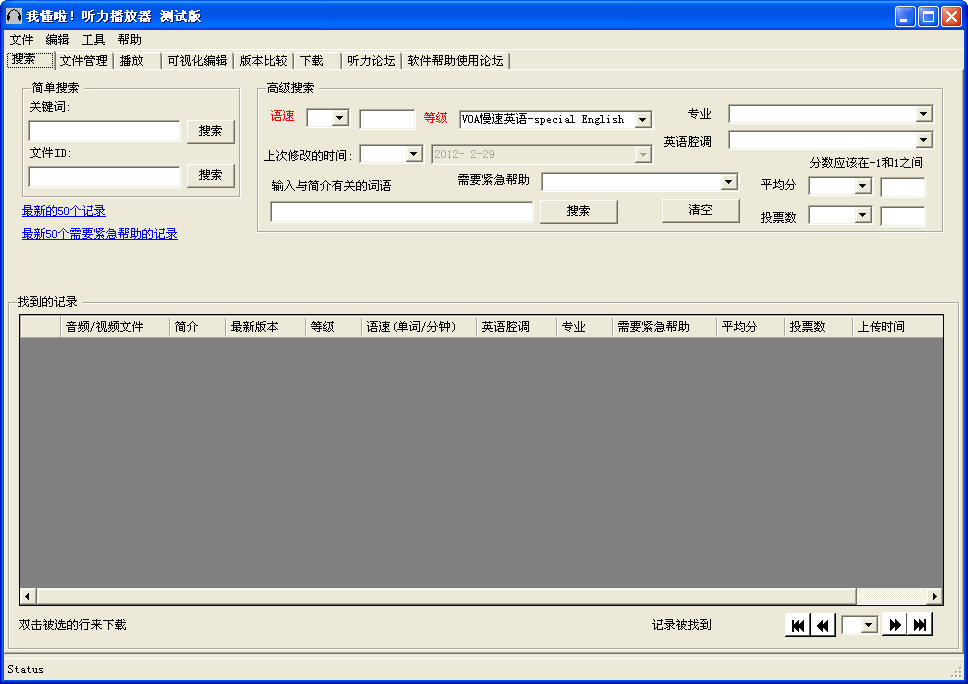Viewport: 968px width, 684px height.
Task: Switch to the 文件管理 tab
Action: pos(83,60)
